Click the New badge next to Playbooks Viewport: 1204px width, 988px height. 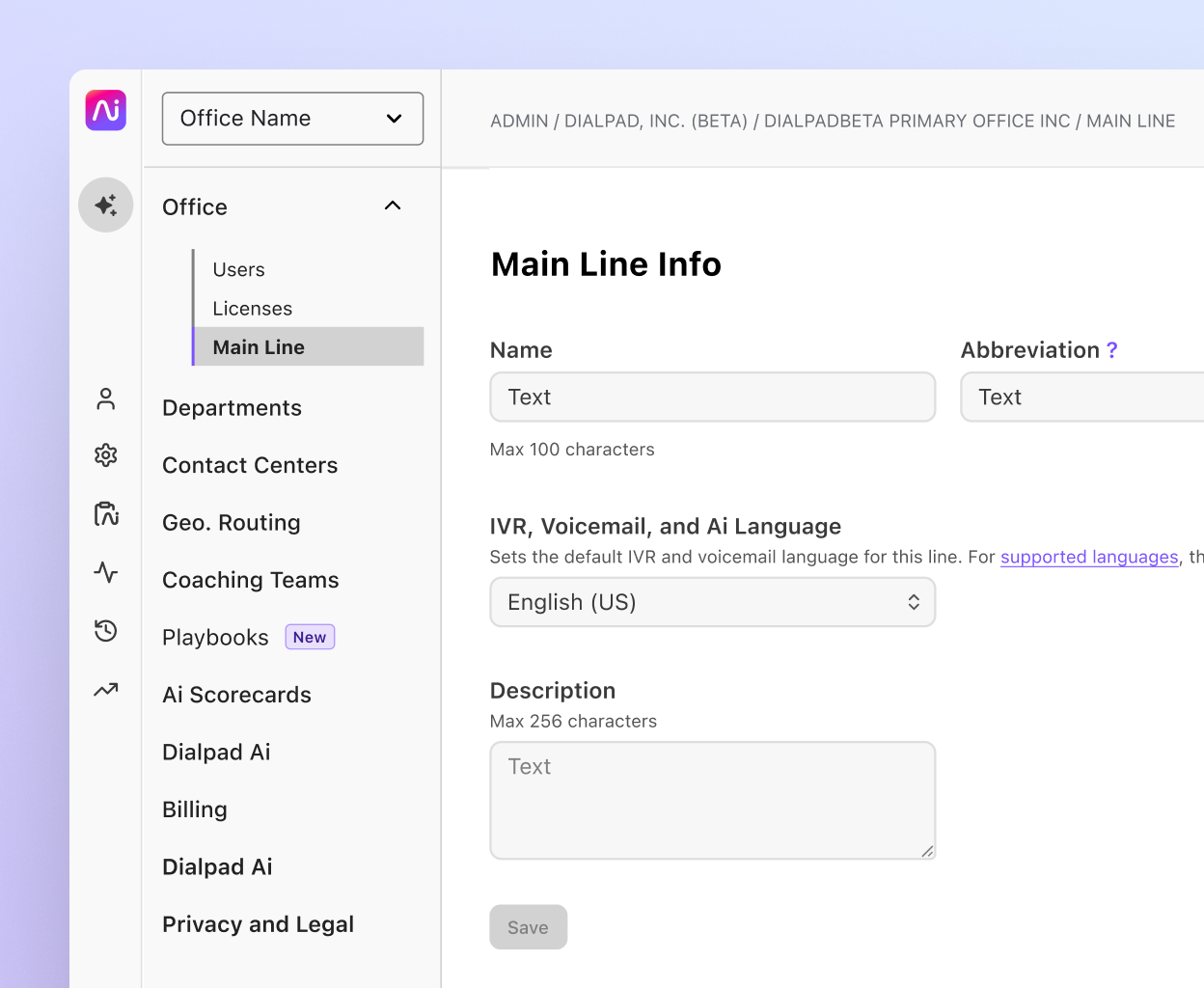tap(310, 637)
